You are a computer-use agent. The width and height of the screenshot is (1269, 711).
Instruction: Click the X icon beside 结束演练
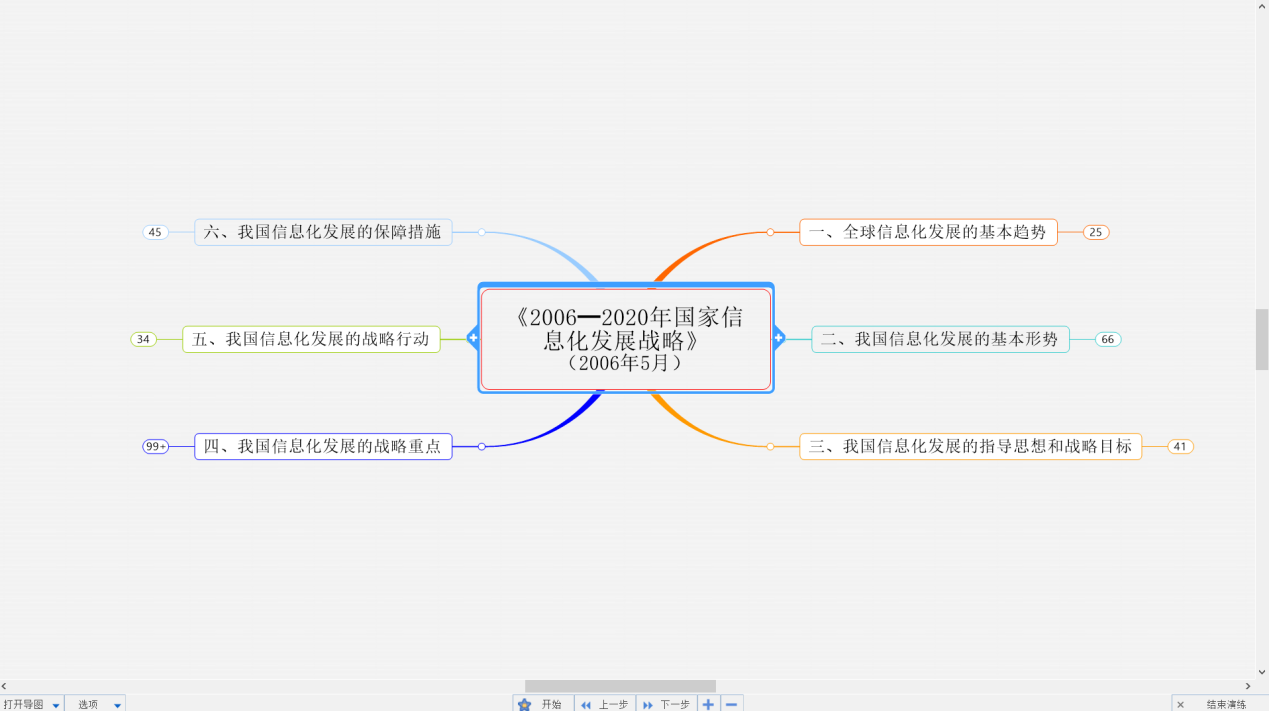(1180, 704)
